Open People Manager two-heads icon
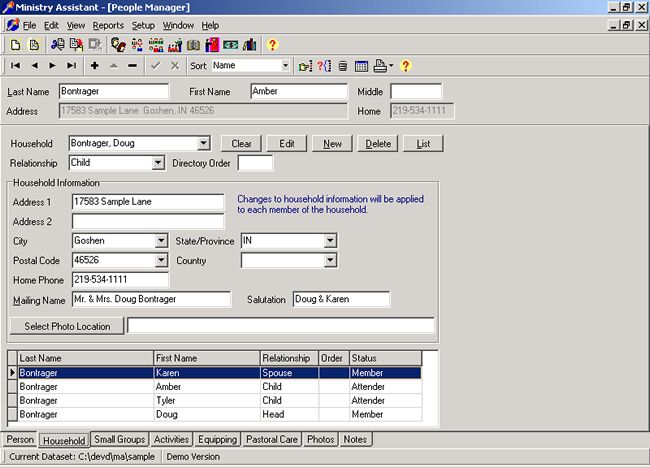 tap(118, 45)
